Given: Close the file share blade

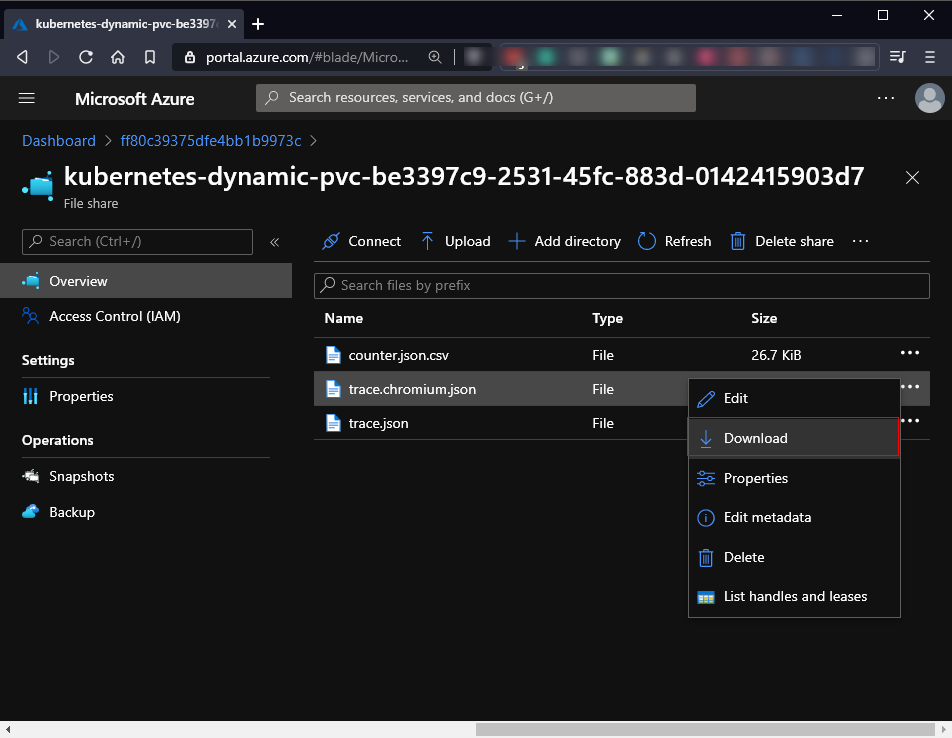Looking at the screenshot, I should click(912, 178).
